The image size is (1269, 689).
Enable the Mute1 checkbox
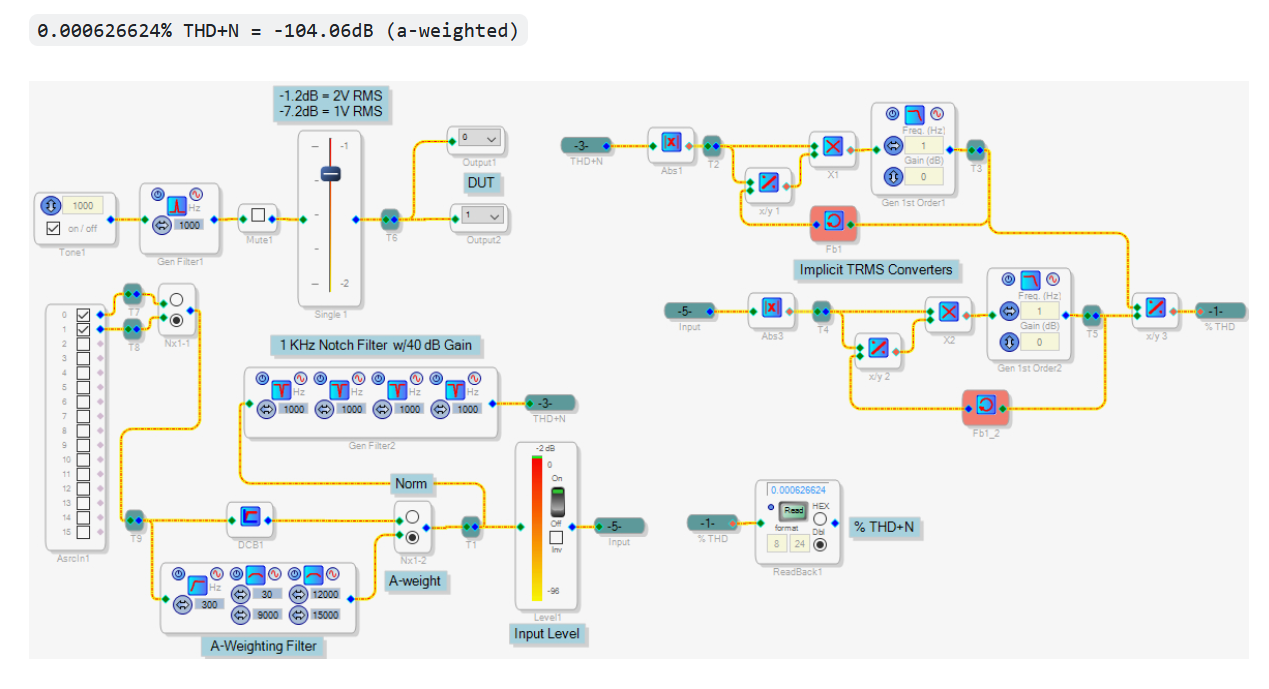tap(257, 214)
